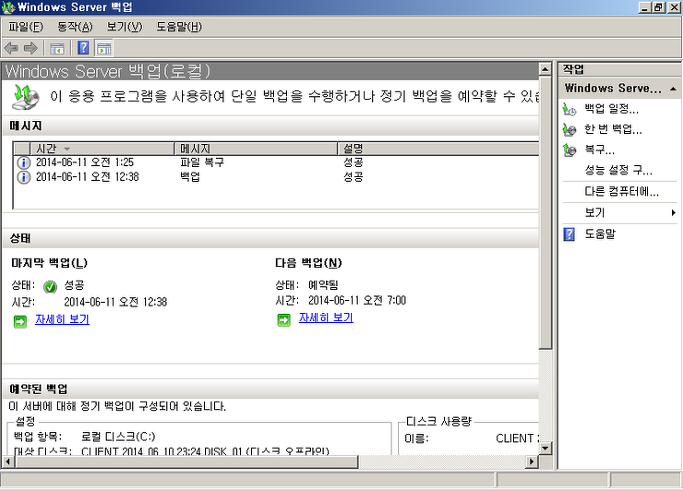This screenshot has width=683, height=491.
Task: Click 2014-06-11 오전 12:38 message time cell
Action: pos(87,177)
